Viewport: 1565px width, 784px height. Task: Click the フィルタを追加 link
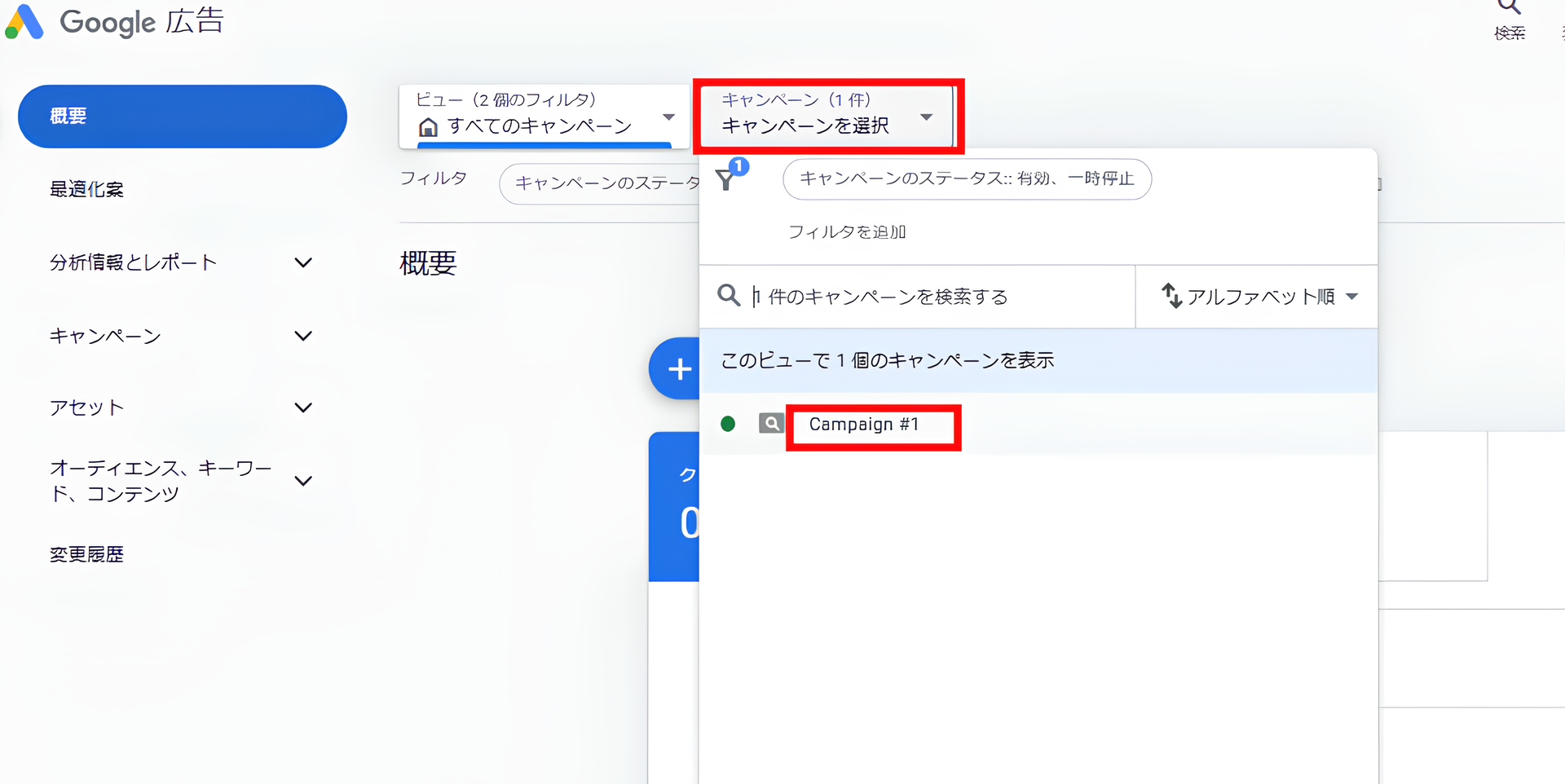(x=847, y=231)
